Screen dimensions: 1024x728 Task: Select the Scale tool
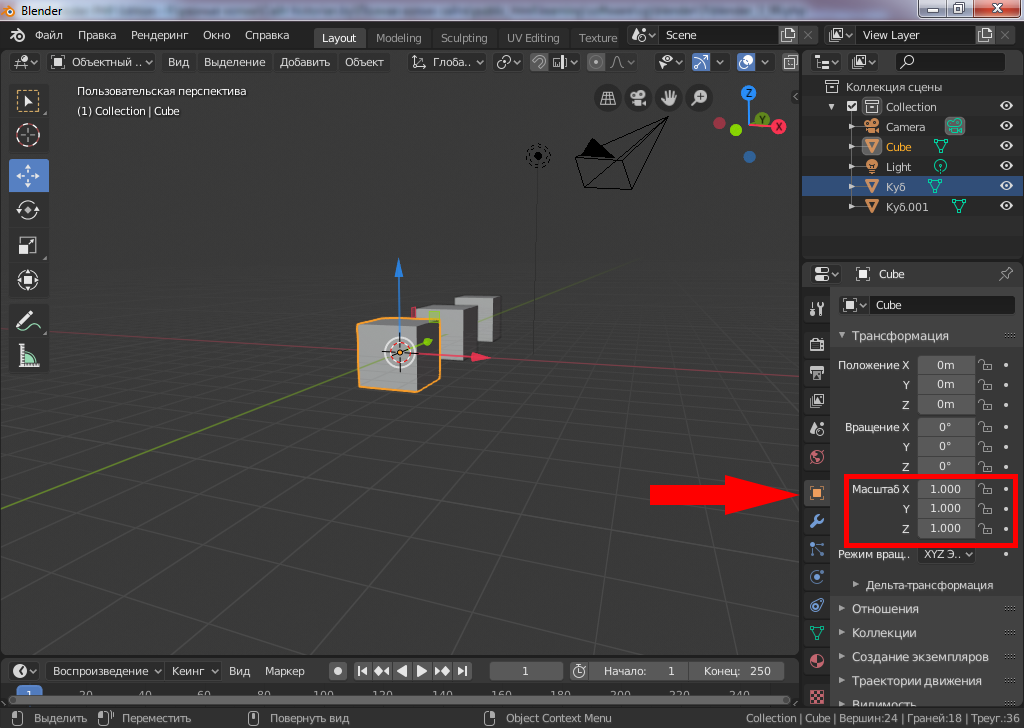pos(28,245)
